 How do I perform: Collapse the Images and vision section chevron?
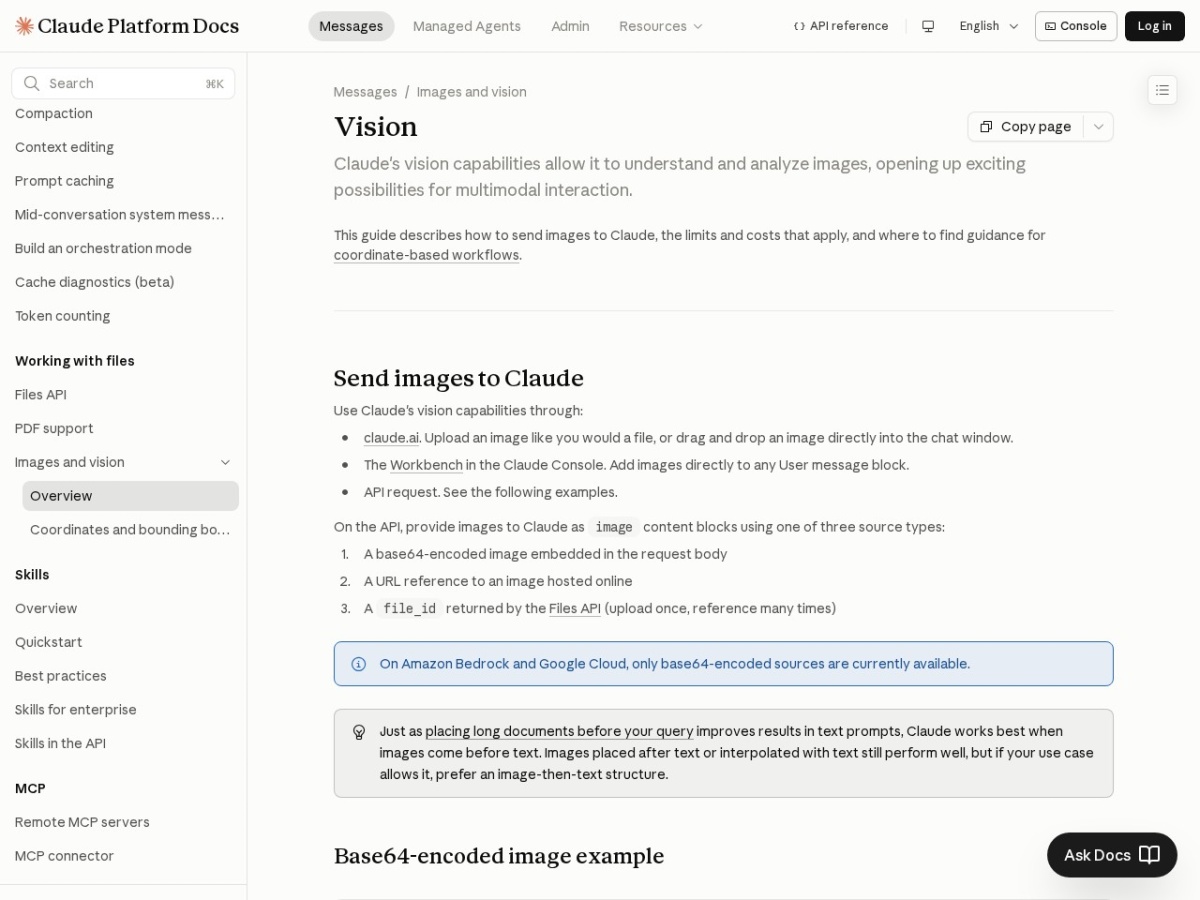225,462
